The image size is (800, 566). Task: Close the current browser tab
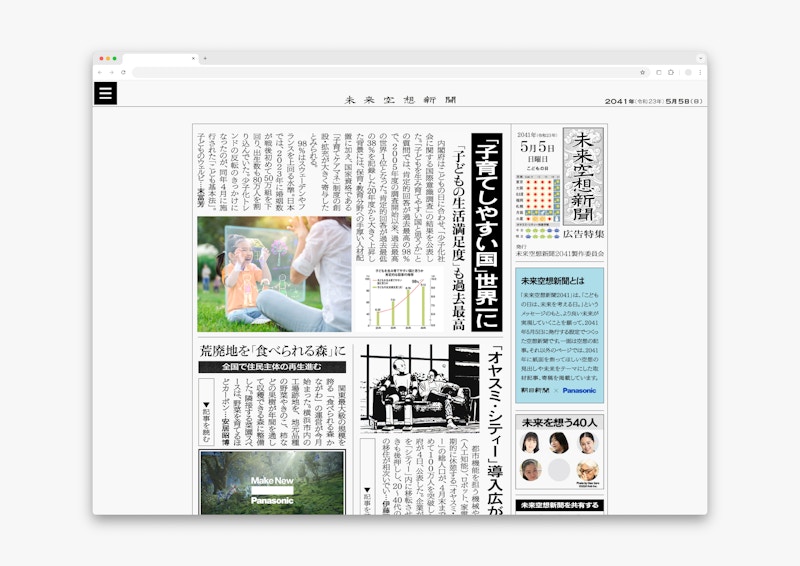tap(193, 58)
